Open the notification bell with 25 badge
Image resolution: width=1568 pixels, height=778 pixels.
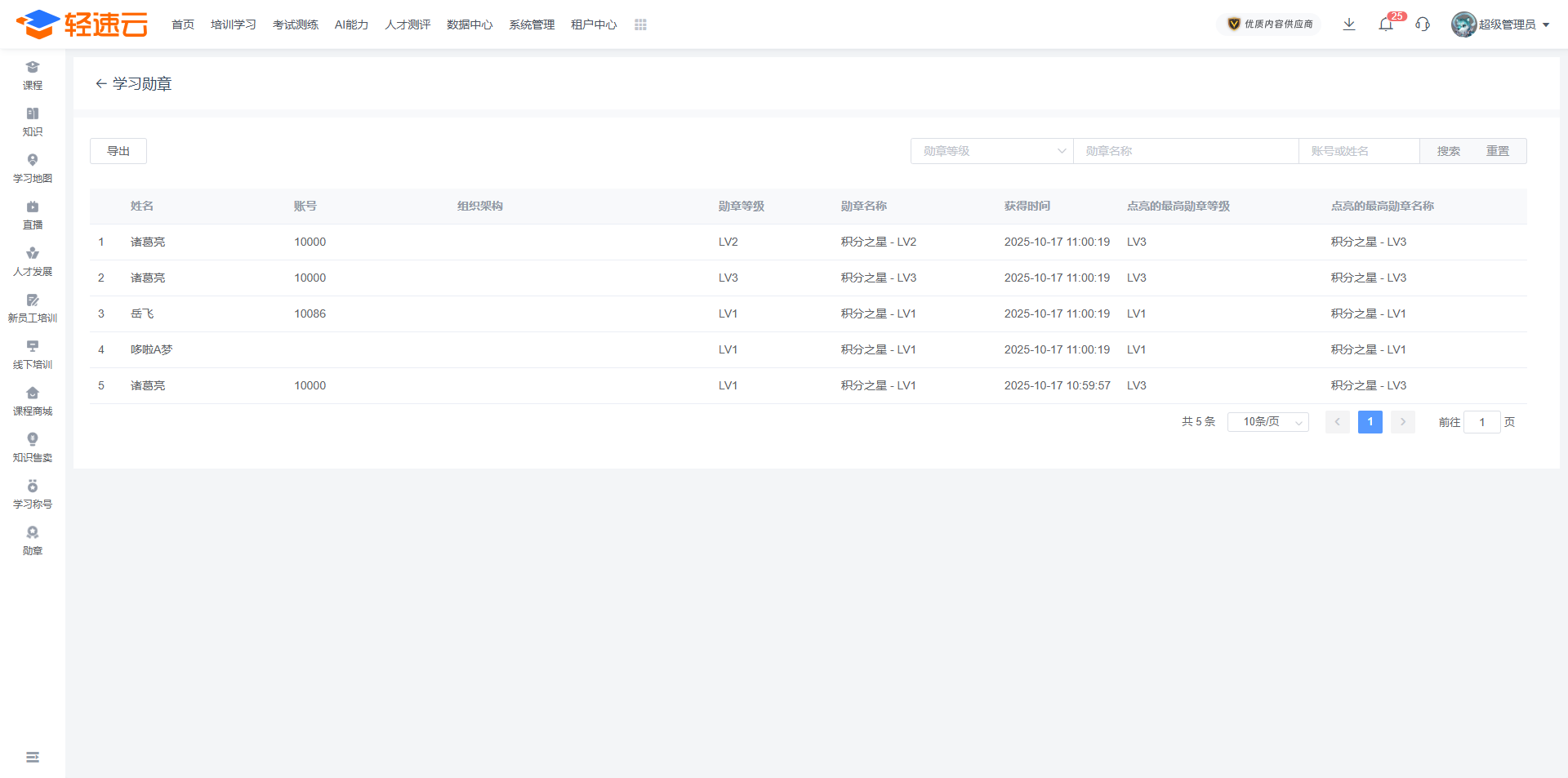point(1386,24)
